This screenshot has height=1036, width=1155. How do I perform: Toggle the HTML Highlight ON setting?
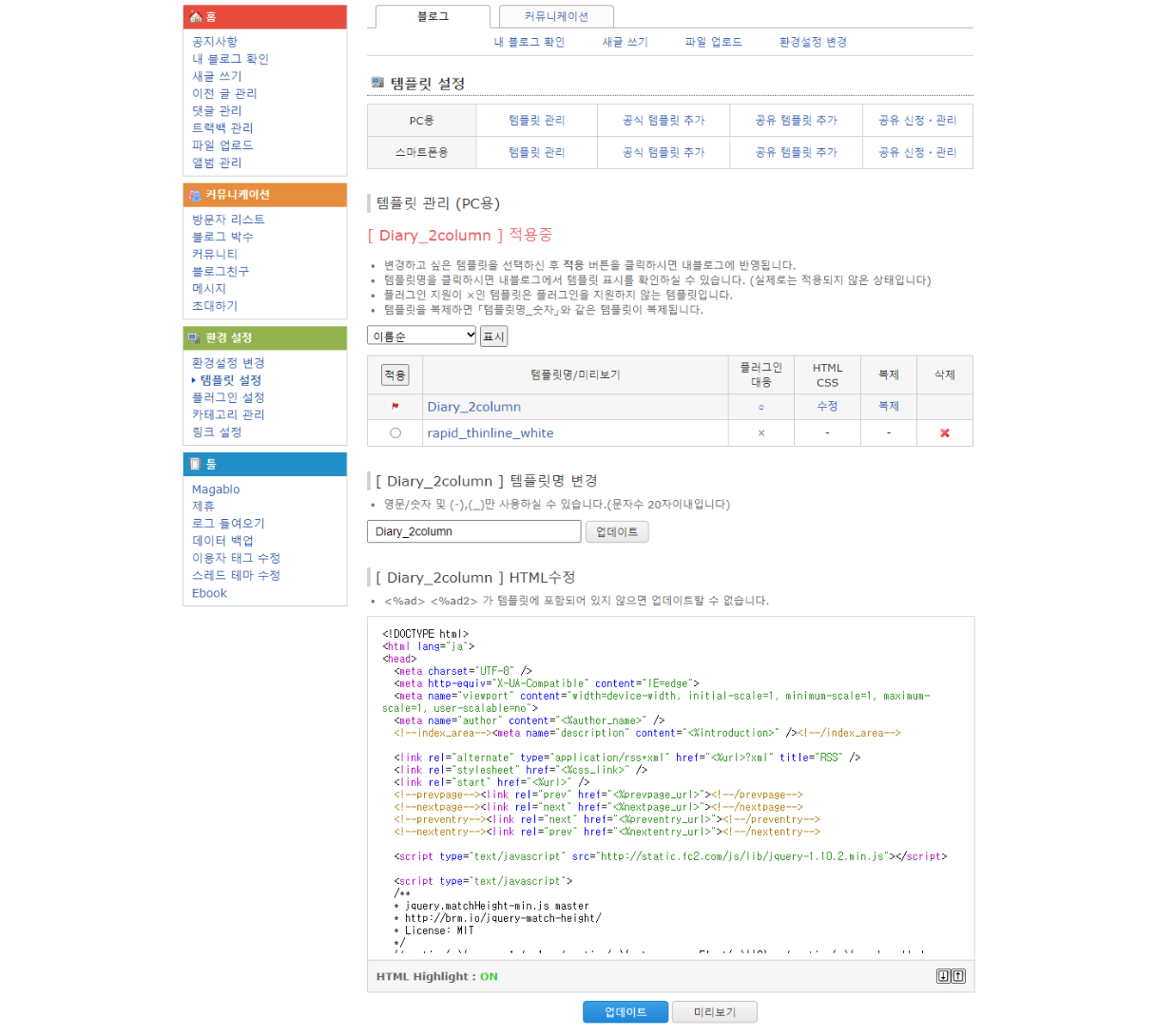point(489,977)
